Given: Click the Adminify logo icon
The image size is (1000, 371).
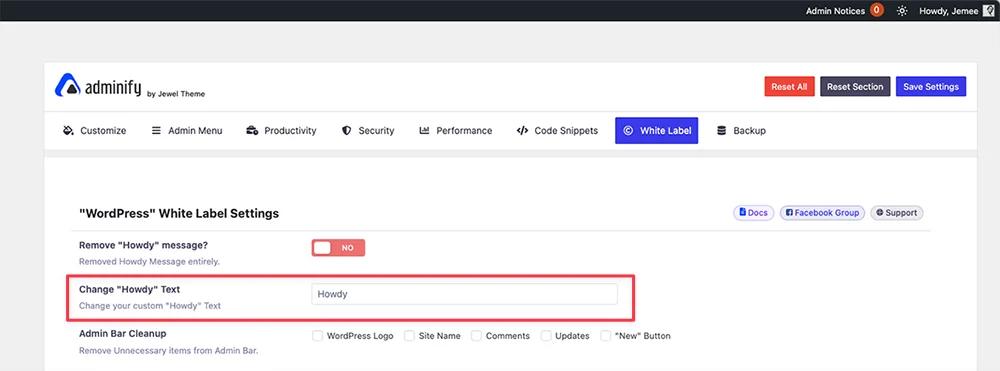Looking at the screenshot, I should click(x=67, y=85).
